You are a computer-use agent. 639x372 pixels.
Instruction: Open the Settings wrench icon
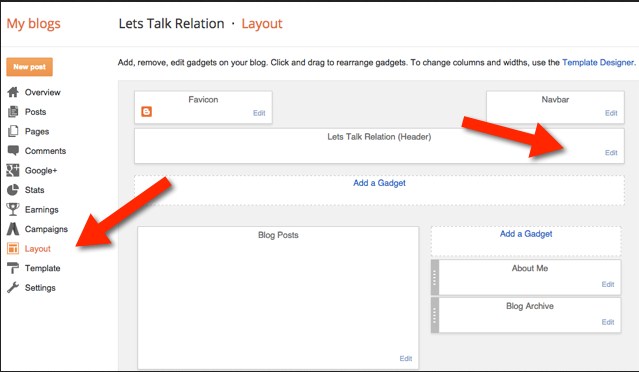[13, 288]
